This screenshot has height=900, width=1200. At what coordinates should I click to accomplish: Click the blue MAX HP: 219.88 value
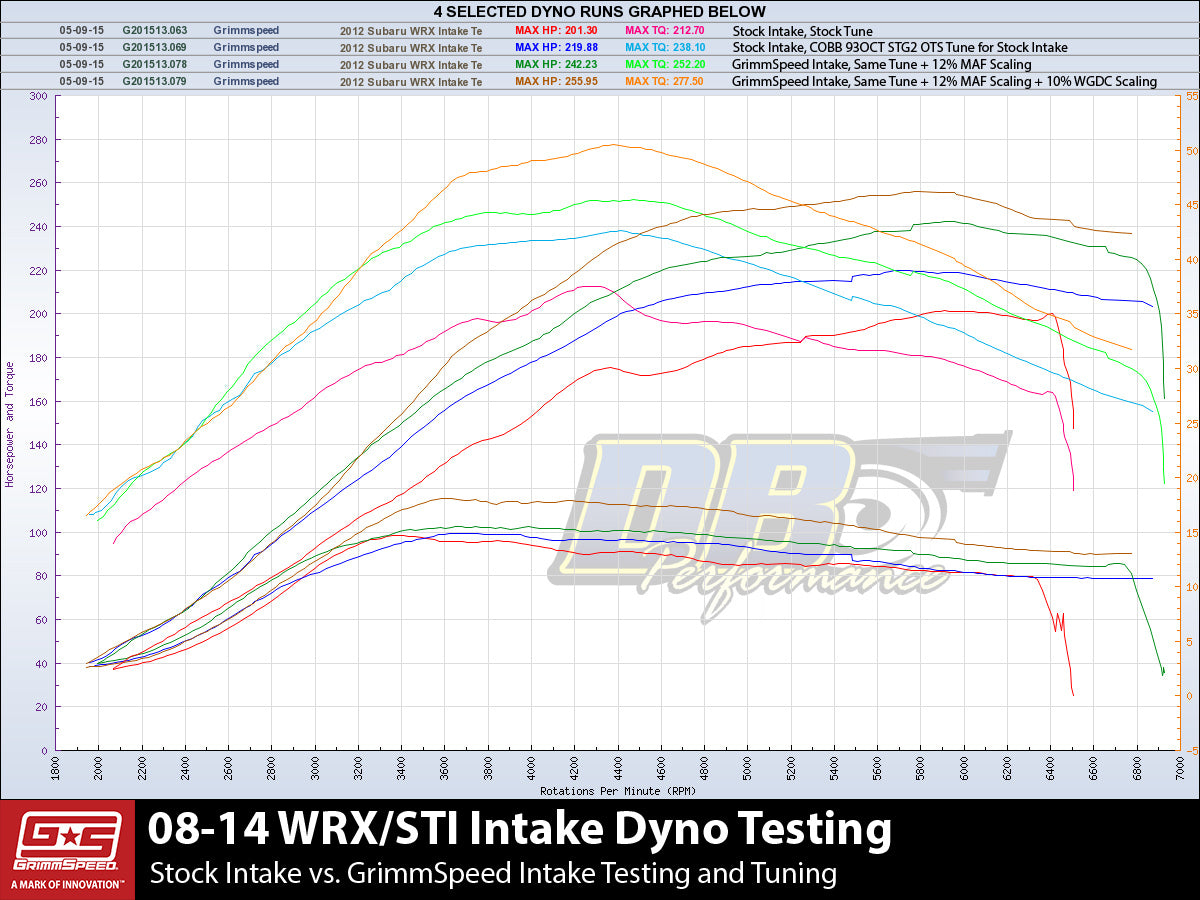coord(556,47)
